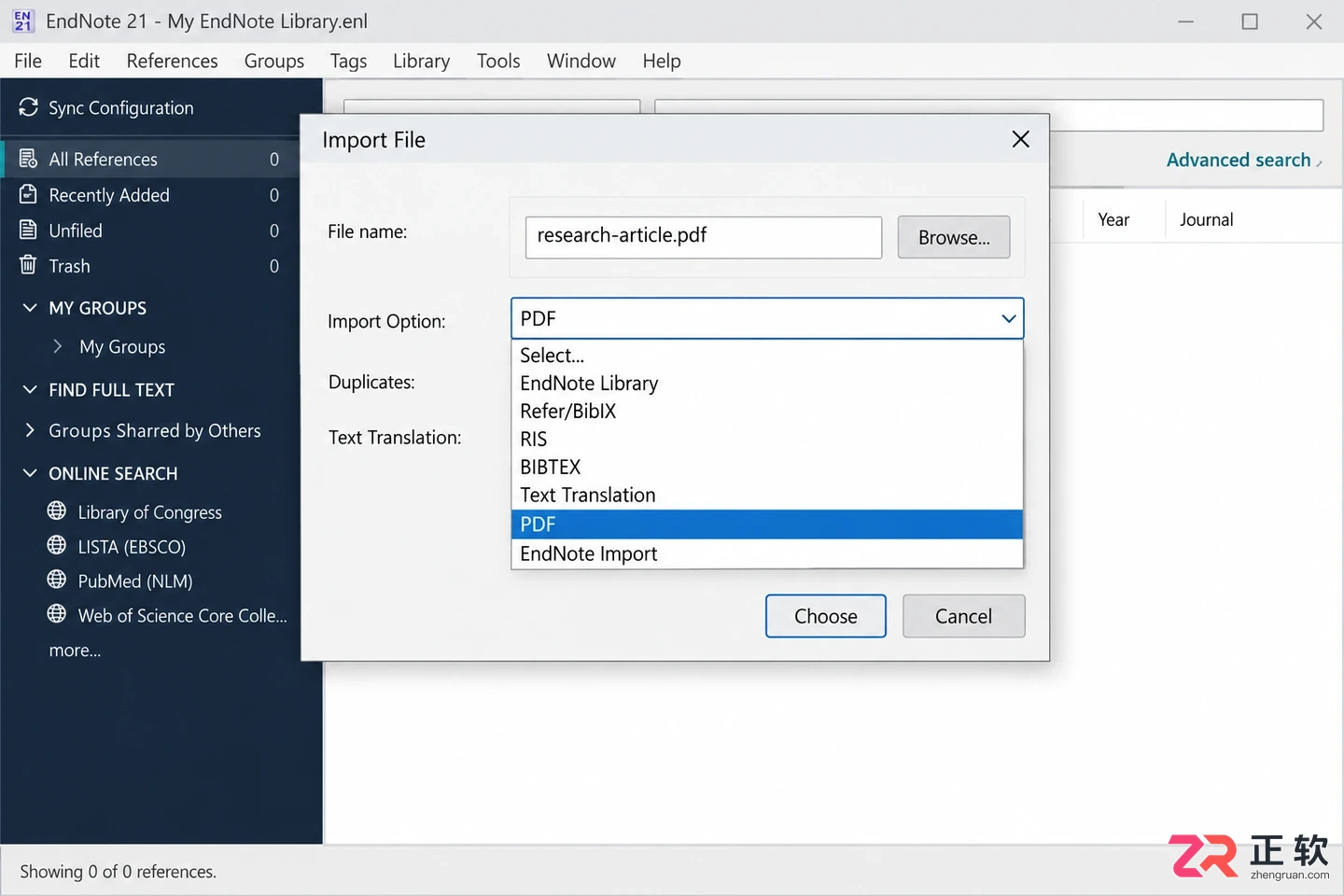Open the Tools menu

[x=498, y=61]
